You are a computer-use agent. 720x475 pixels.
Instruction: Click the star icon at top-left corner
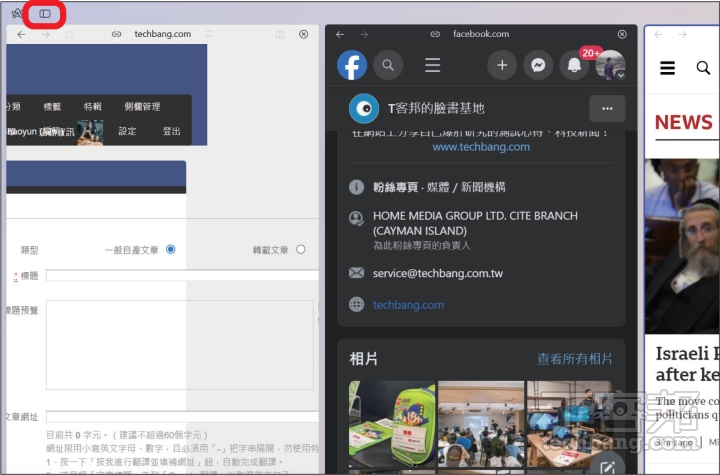pyautogui.click(x=17, y=13)
